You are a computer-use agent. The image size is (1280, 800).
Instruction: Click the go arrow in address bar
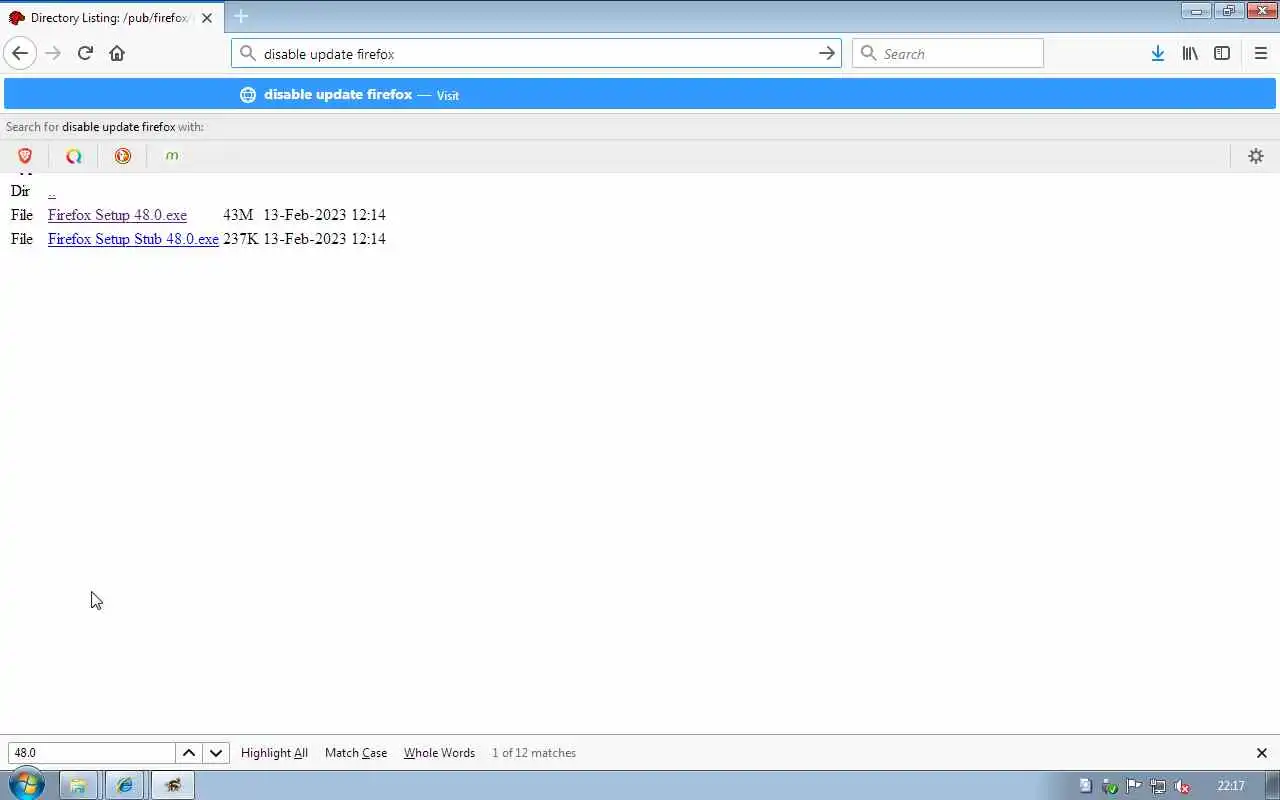coord(827,53)
